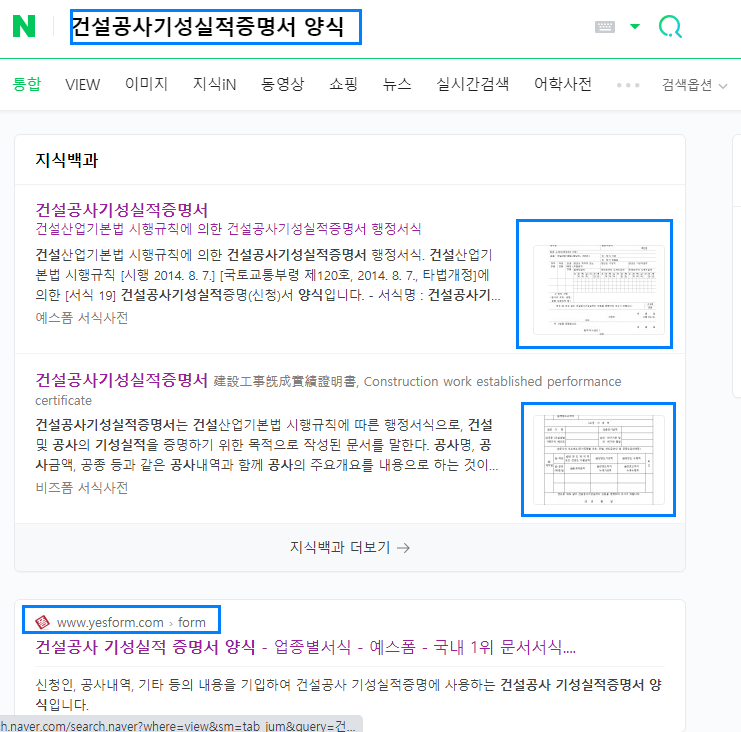Click description text starting 신청인, 공사내역

tap(348, 694)
